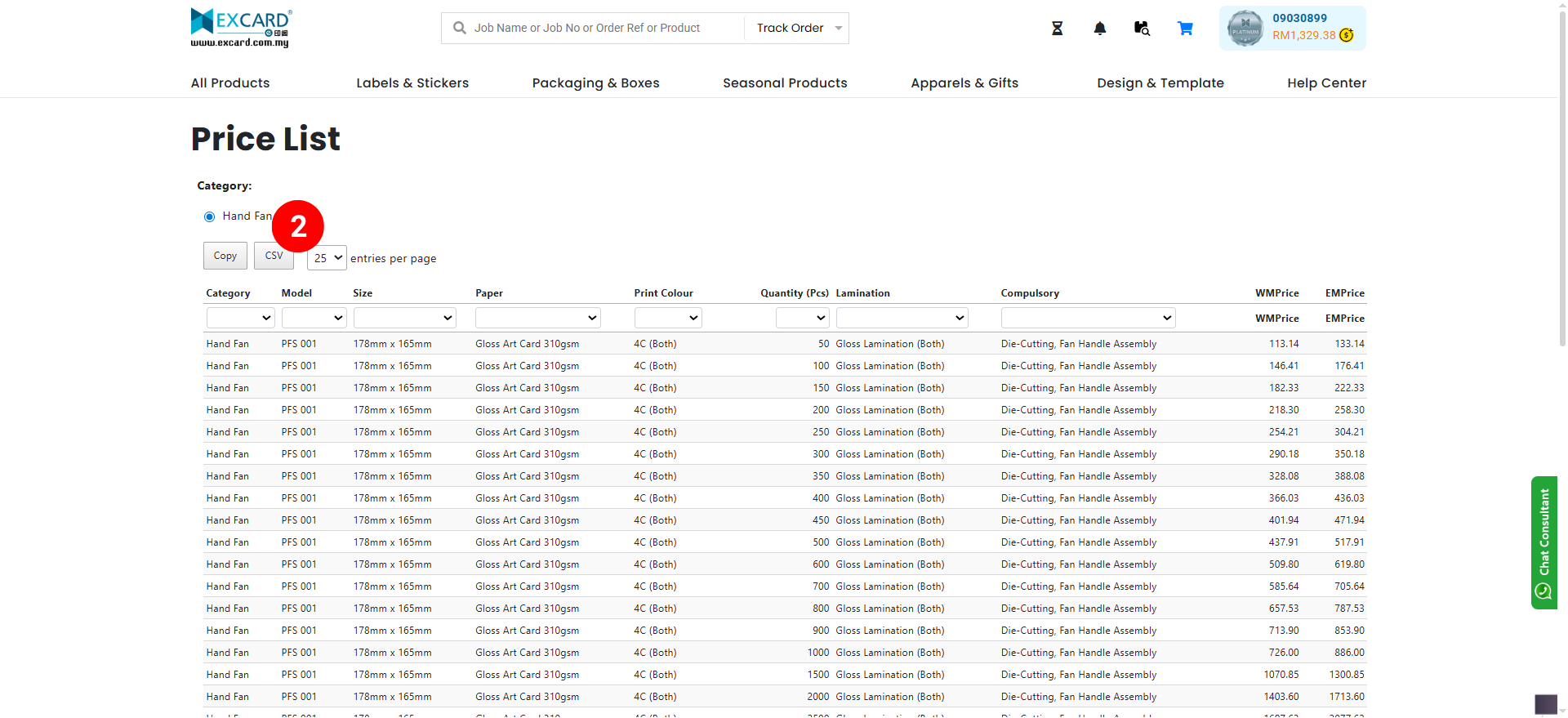Click the Copy button
1568x718 pixels.
225,256
